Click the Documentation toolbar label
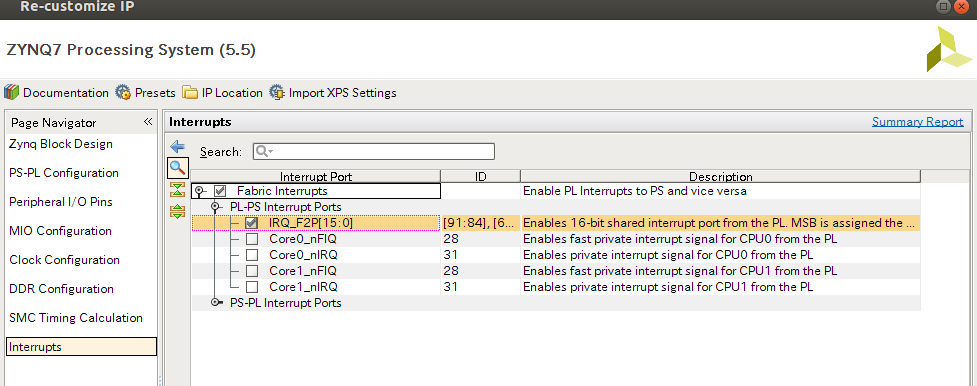 [x=65, y=93]
